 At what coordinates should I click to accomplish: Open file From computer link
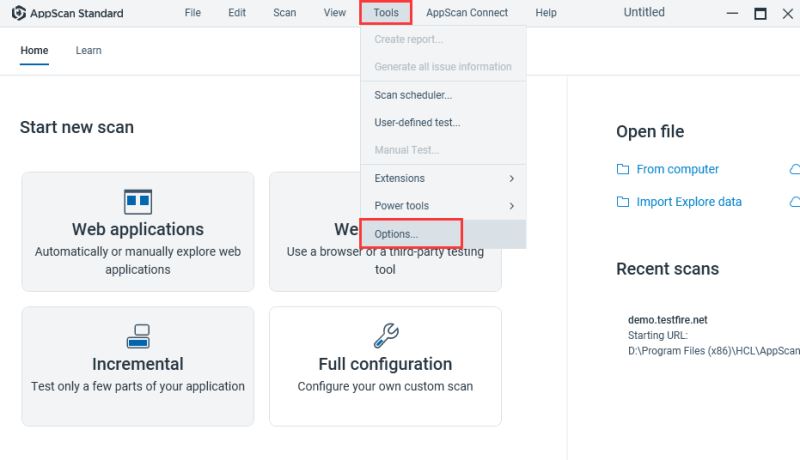[x=677, y=169]
